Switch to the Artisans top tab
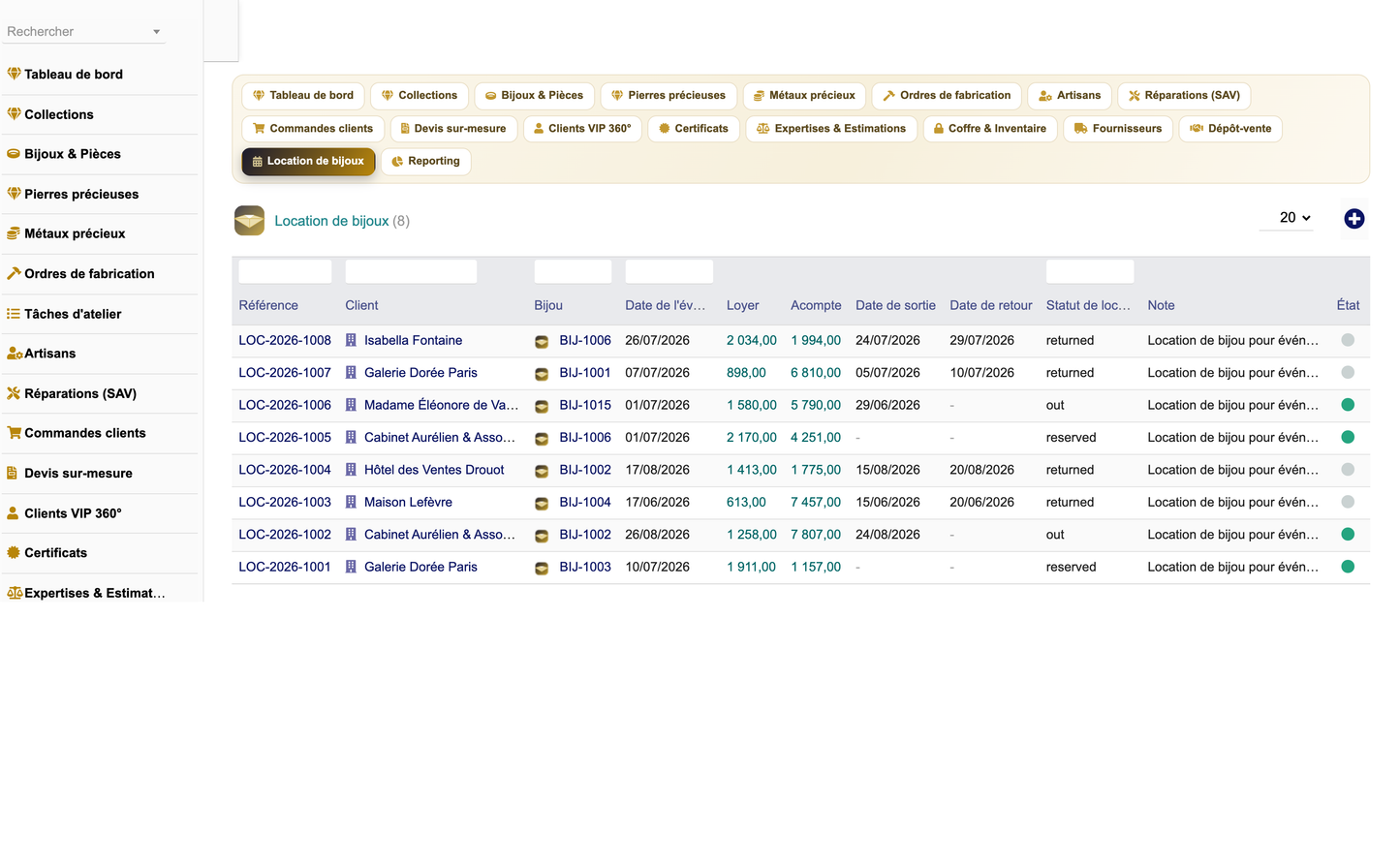The height and width of the screenshot is (866, 1400). pos(1070,96)
